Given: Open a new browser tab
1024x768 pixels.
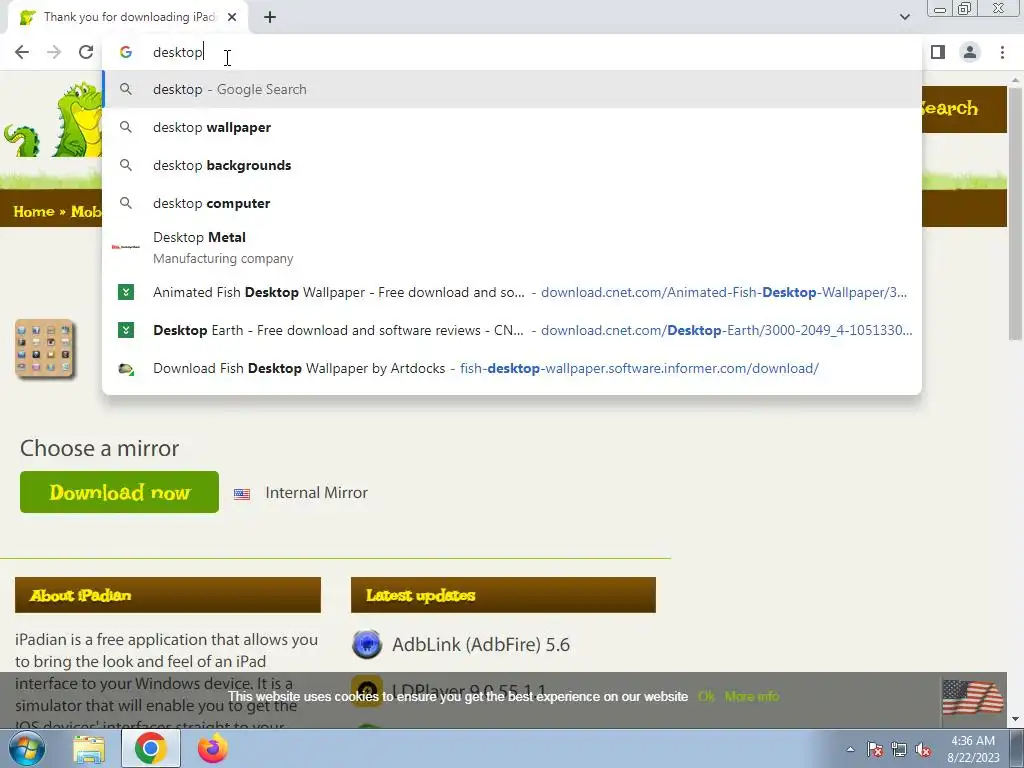Looking at the screenshot, I should coord(270,18).
